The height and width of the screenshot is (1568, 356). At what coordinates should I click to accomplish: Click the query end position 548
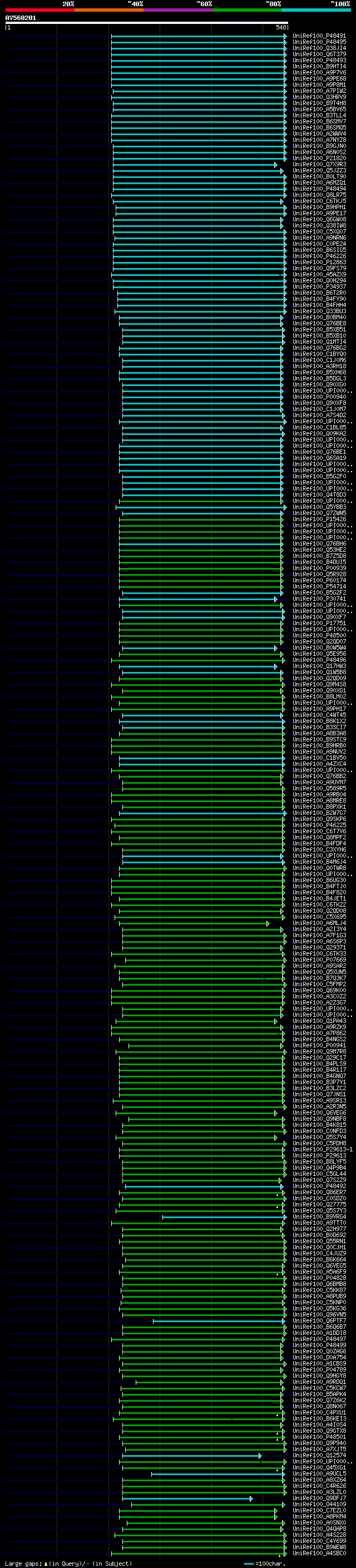coord(280,28)
